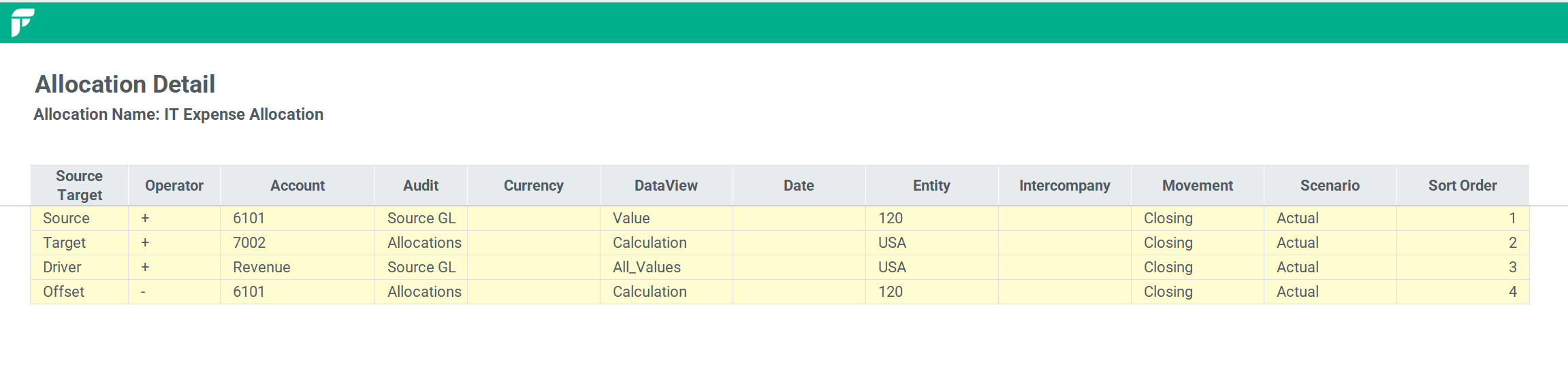Click the Target row's empty Currency cell

534,243
